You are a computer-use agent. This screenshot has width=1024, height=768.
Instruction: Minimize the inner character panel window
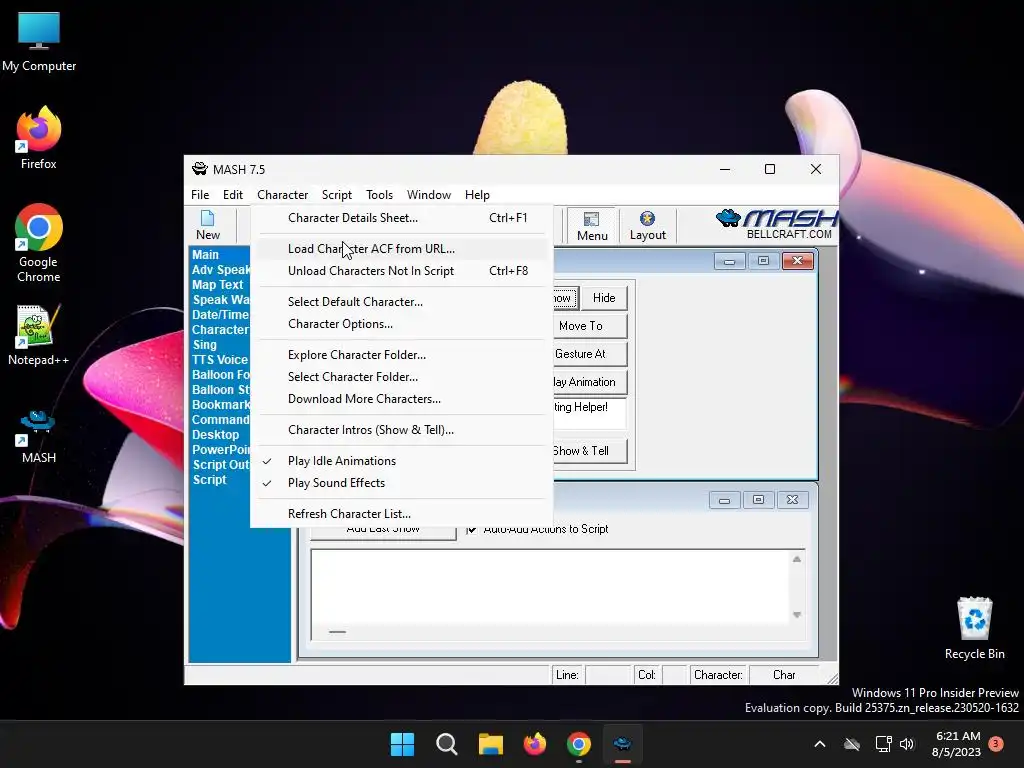click(729, 261)
